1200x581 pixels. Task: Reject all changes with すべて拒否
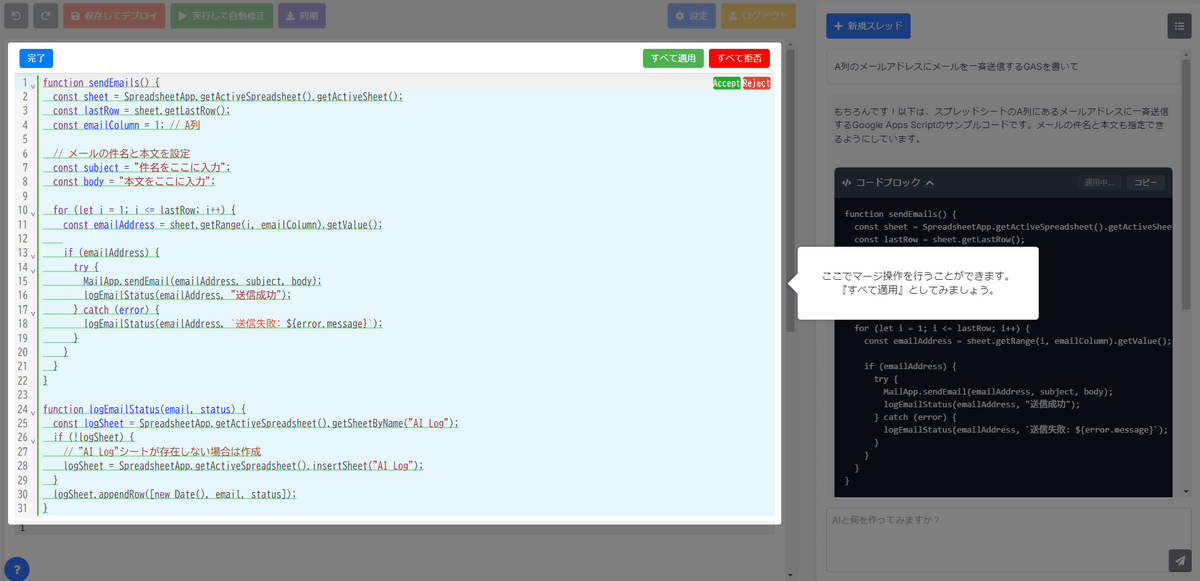click(739, 58)
